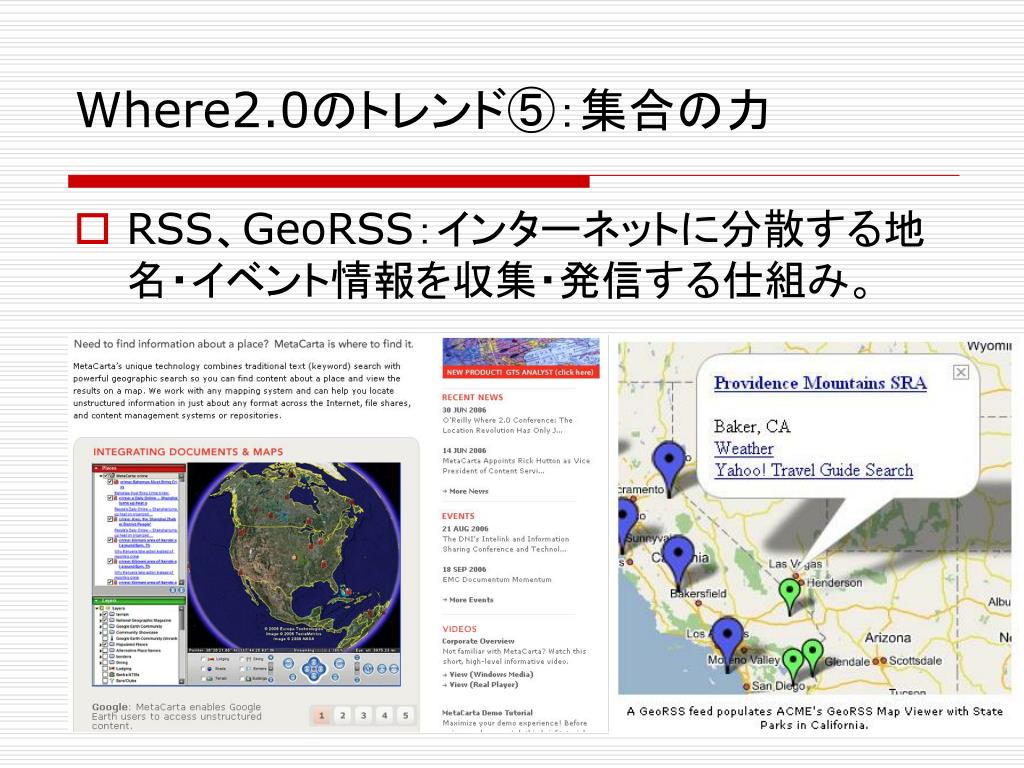The width and height of the screenshot is (1024, 768).
Task: Expand the National Geographic Magazine tree node
Action: point(99,620)
